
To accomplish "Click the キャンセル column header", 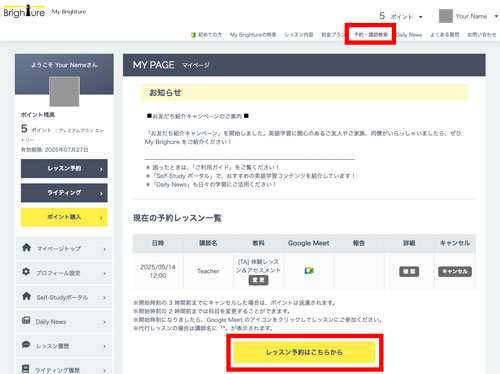I will (455, 243).
